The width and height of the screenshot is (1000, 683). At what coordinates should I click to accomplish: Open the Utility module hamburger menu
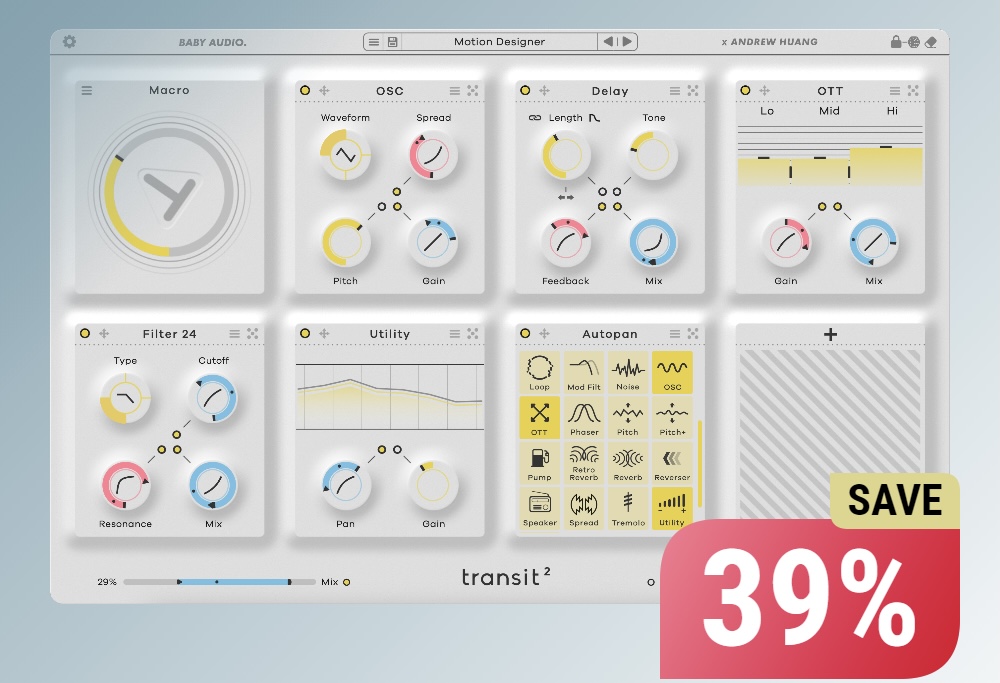tap(455, 334)
